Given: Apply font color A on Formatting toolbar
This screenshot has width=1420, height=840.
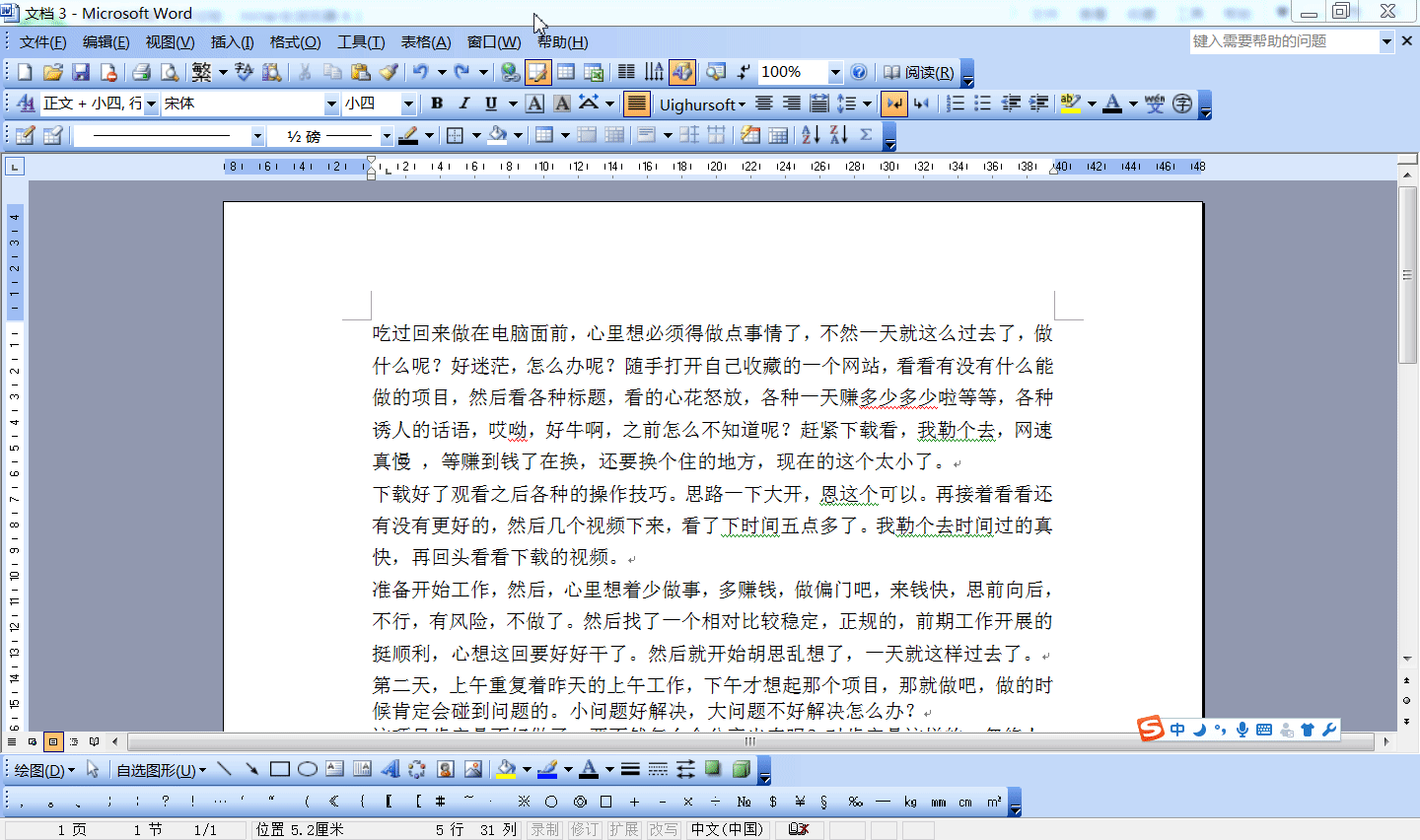Looking at the screenshot, I should (x=1112, y=104).
